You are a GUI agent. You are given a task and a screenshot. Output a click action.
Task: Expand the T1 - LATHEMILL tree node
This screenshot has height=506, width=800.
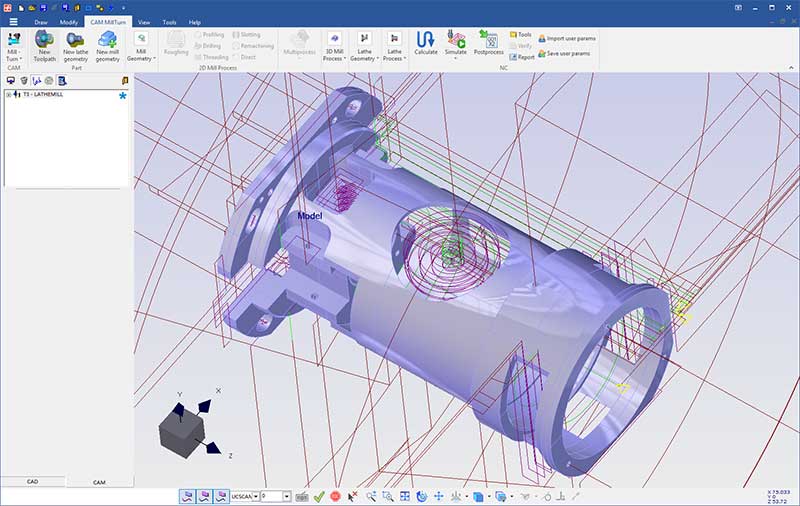click(x=8, y=95)
